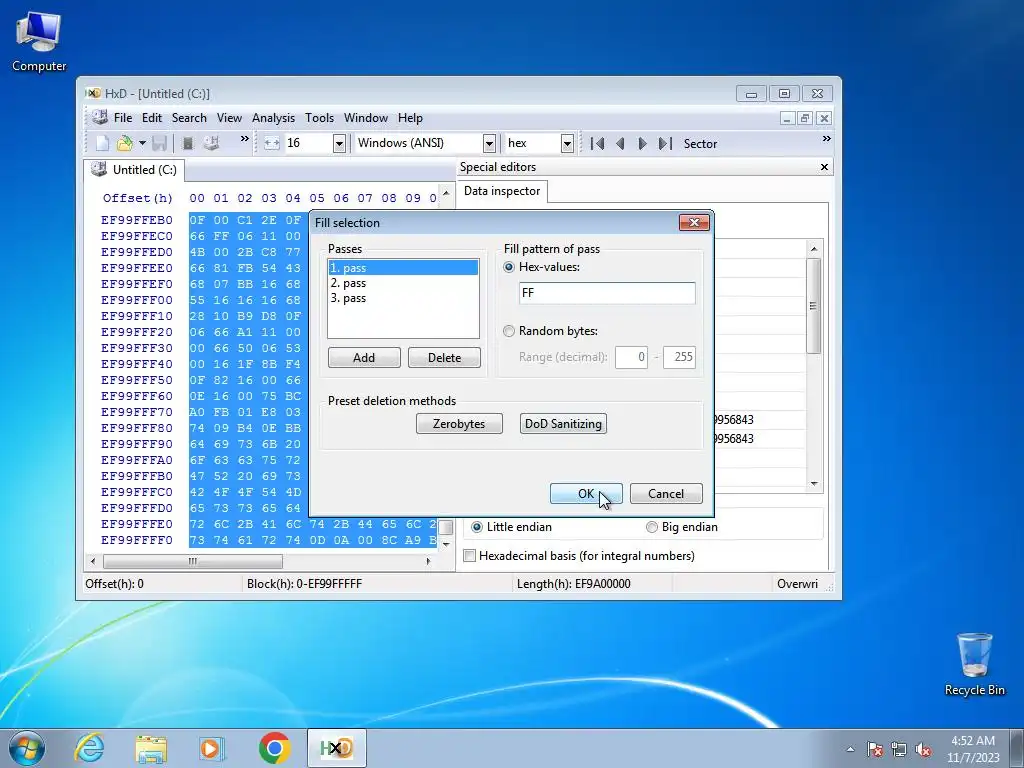This screenshot has height=768, width=1024.
Task: Open Windows Media Player from the taskbar
Action: 212,748
